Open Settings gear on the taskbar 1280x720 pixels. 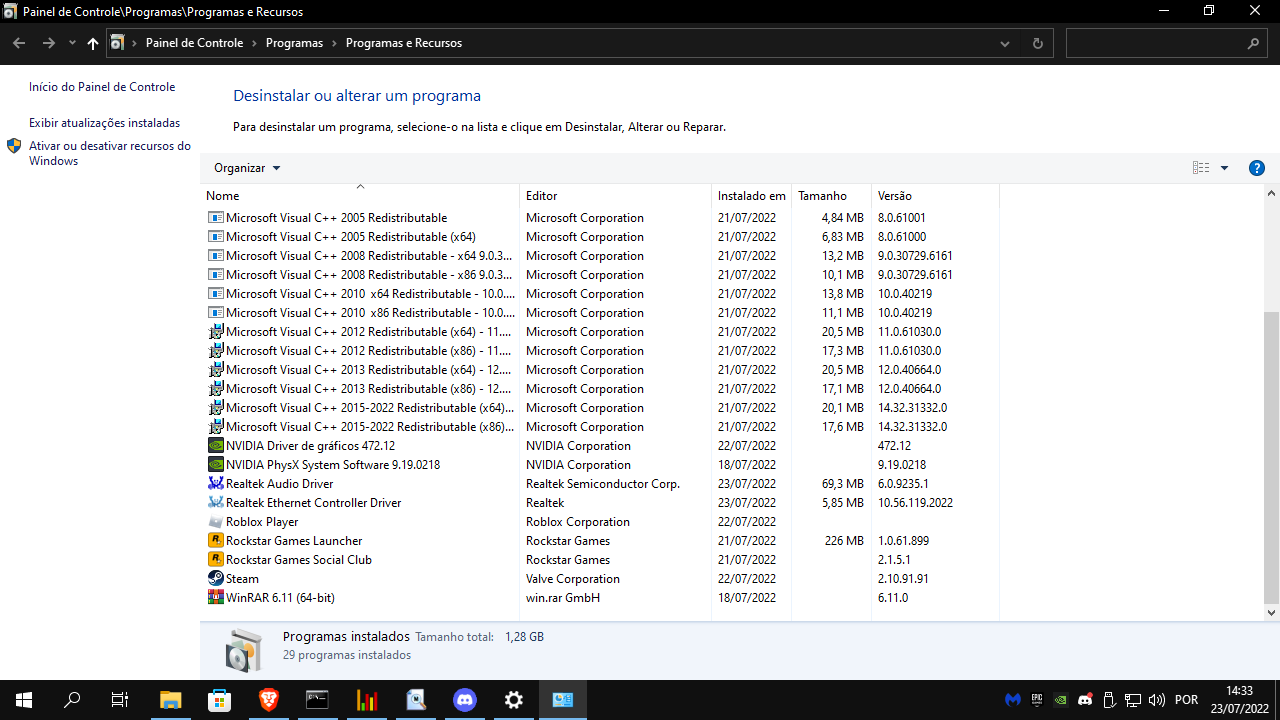point(514,700)
